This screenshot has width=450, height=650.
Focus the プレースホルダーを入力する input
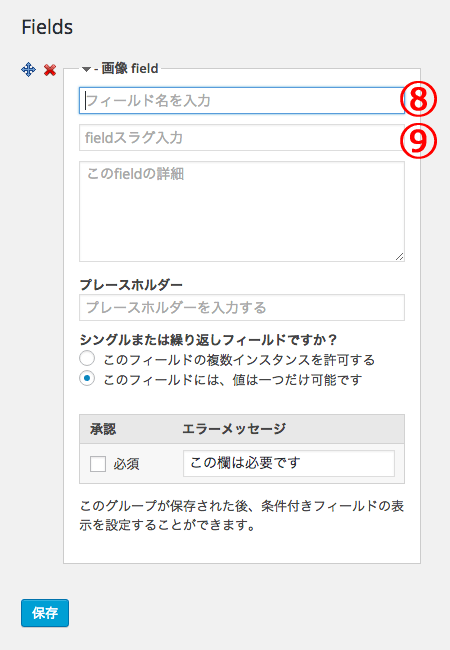(x=242, y=308)
